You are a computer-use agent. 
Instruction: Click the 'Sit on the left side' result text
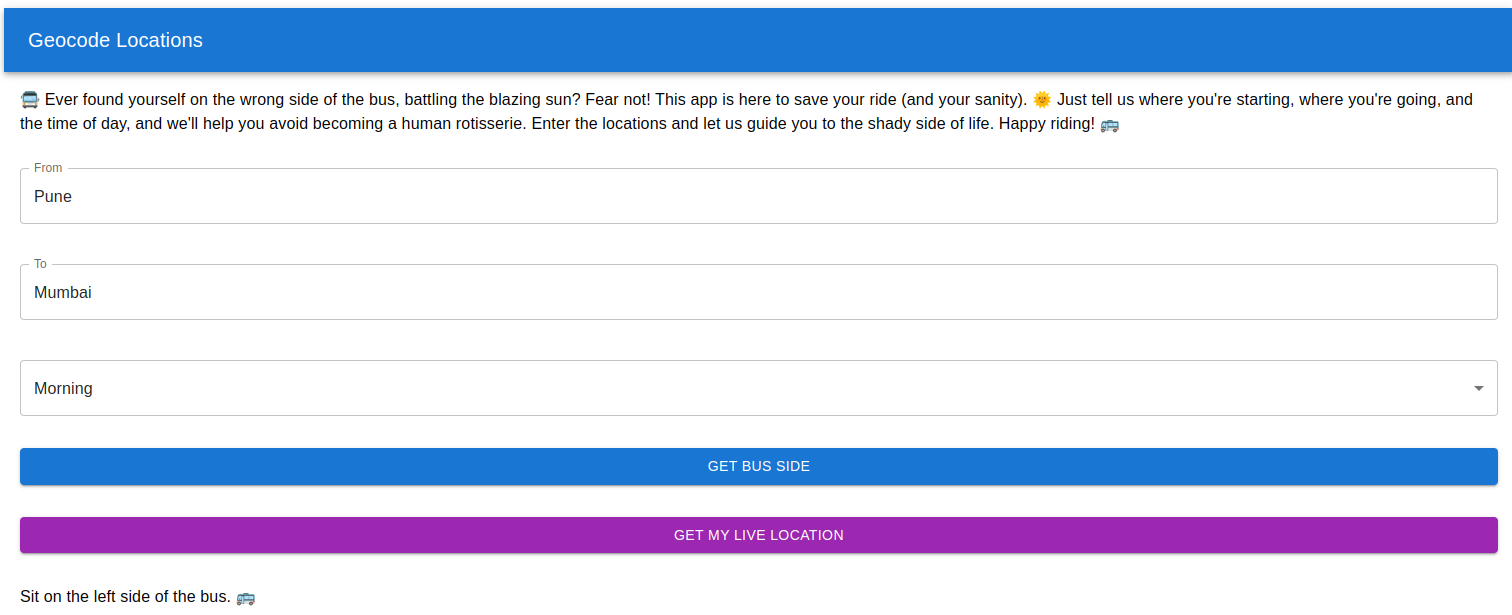click(x=125, y=597)
